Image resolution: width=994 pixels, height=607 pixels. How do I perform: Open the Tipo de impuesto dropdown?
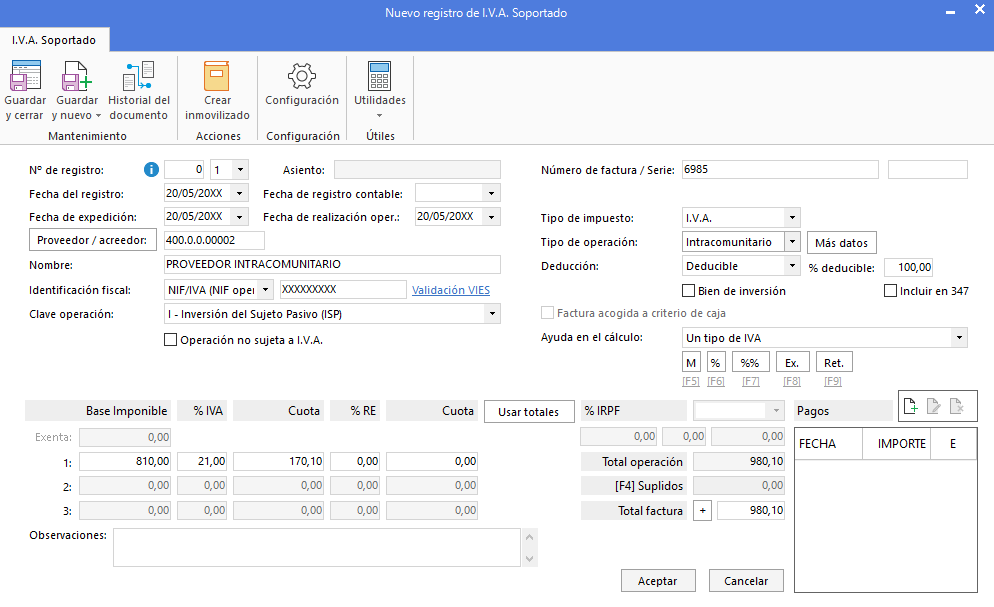pos(792,218)
